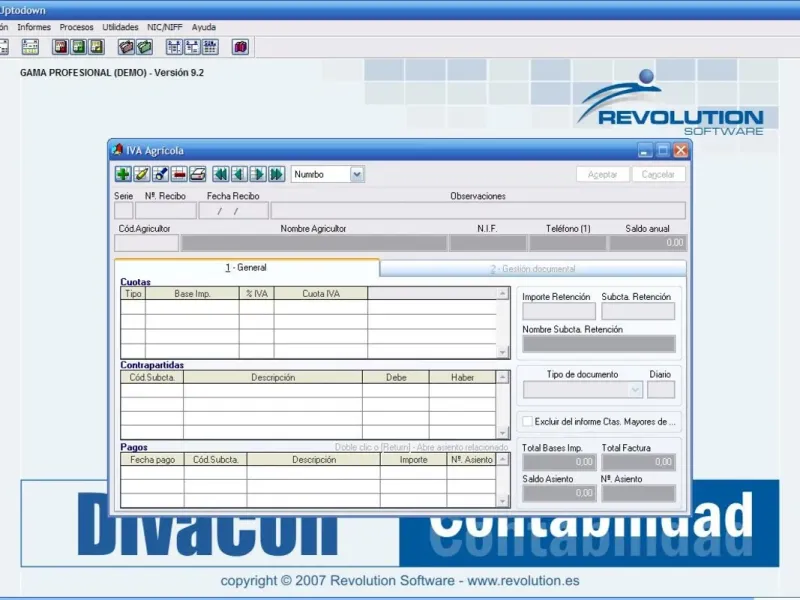Click the Fecha Recibo date field
The width and height of the screenshot is (800, 600).
[234, 211]
